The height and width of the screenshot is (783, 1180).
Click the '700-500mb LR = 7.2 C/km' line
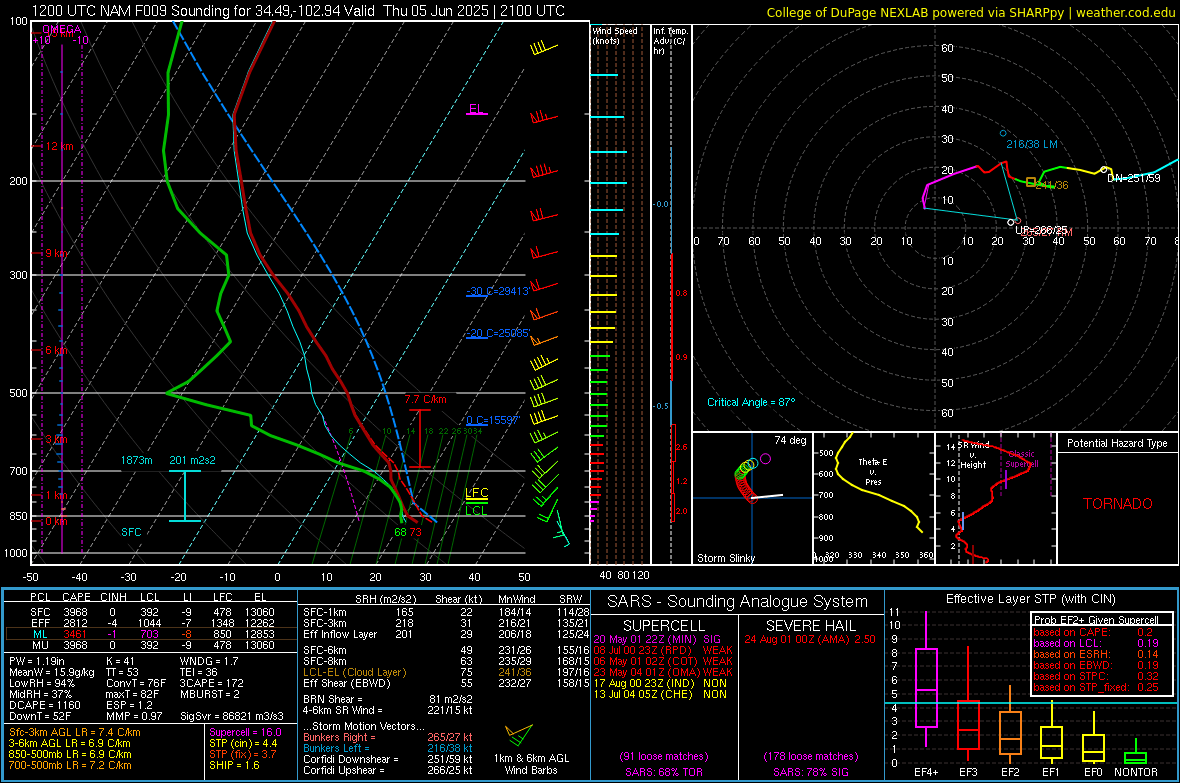(x=70, y=765)
